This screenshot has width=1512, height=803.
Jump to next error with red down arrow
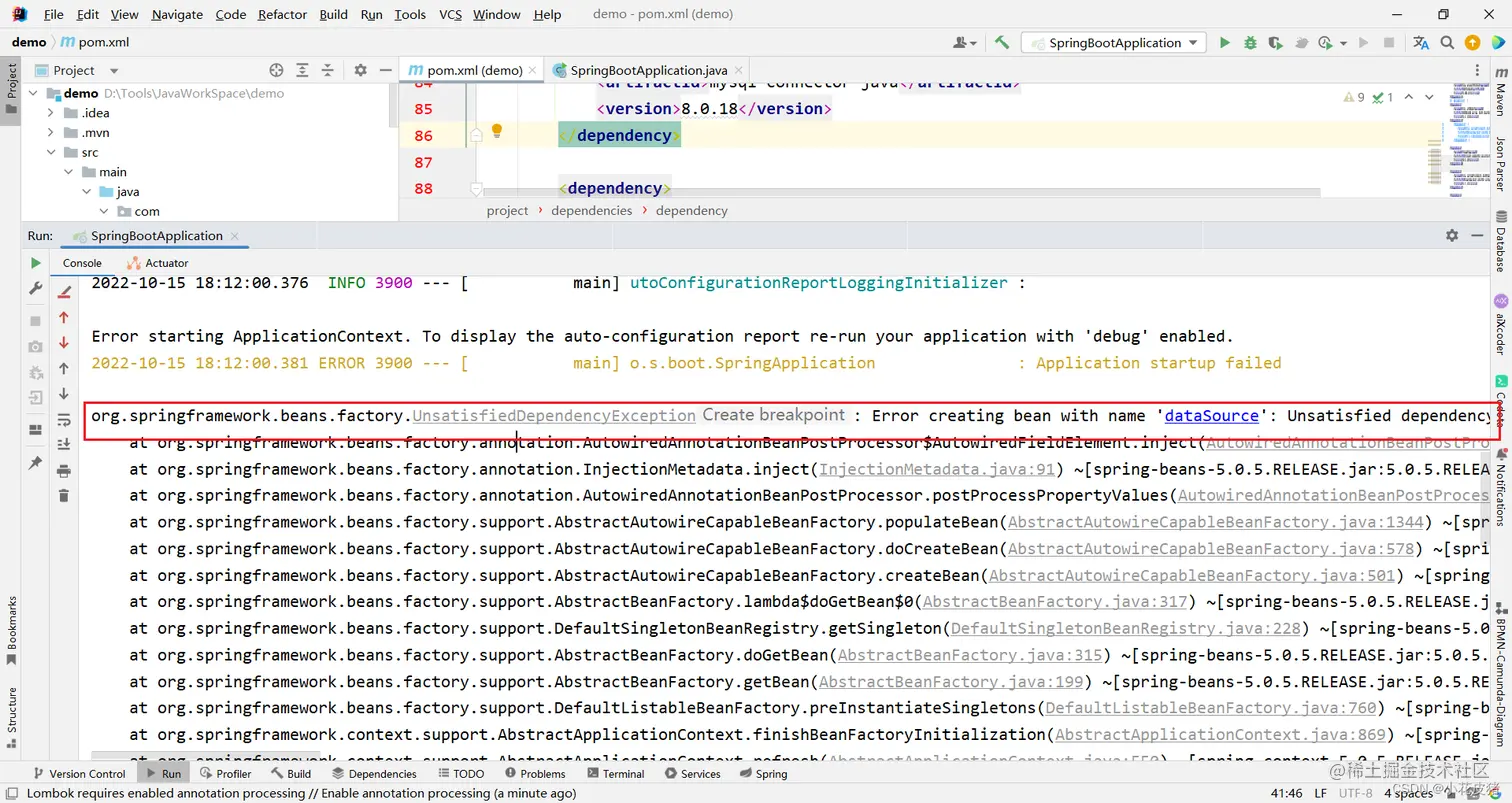coord(64,342)
